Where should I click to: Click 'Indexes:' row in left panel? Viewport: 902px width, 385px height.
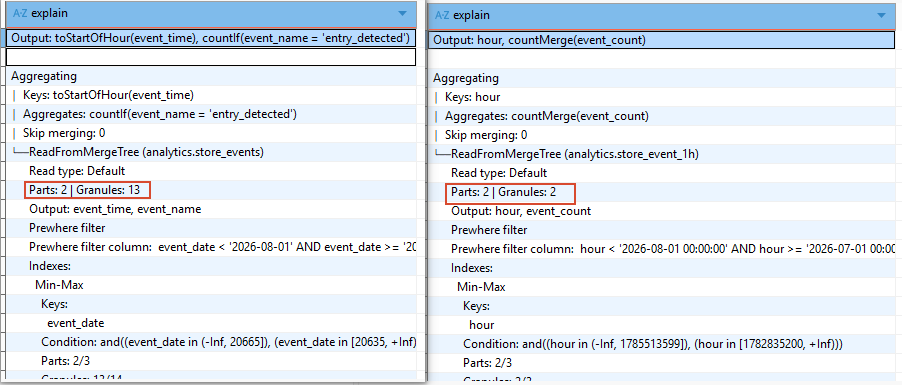[211, 266]
